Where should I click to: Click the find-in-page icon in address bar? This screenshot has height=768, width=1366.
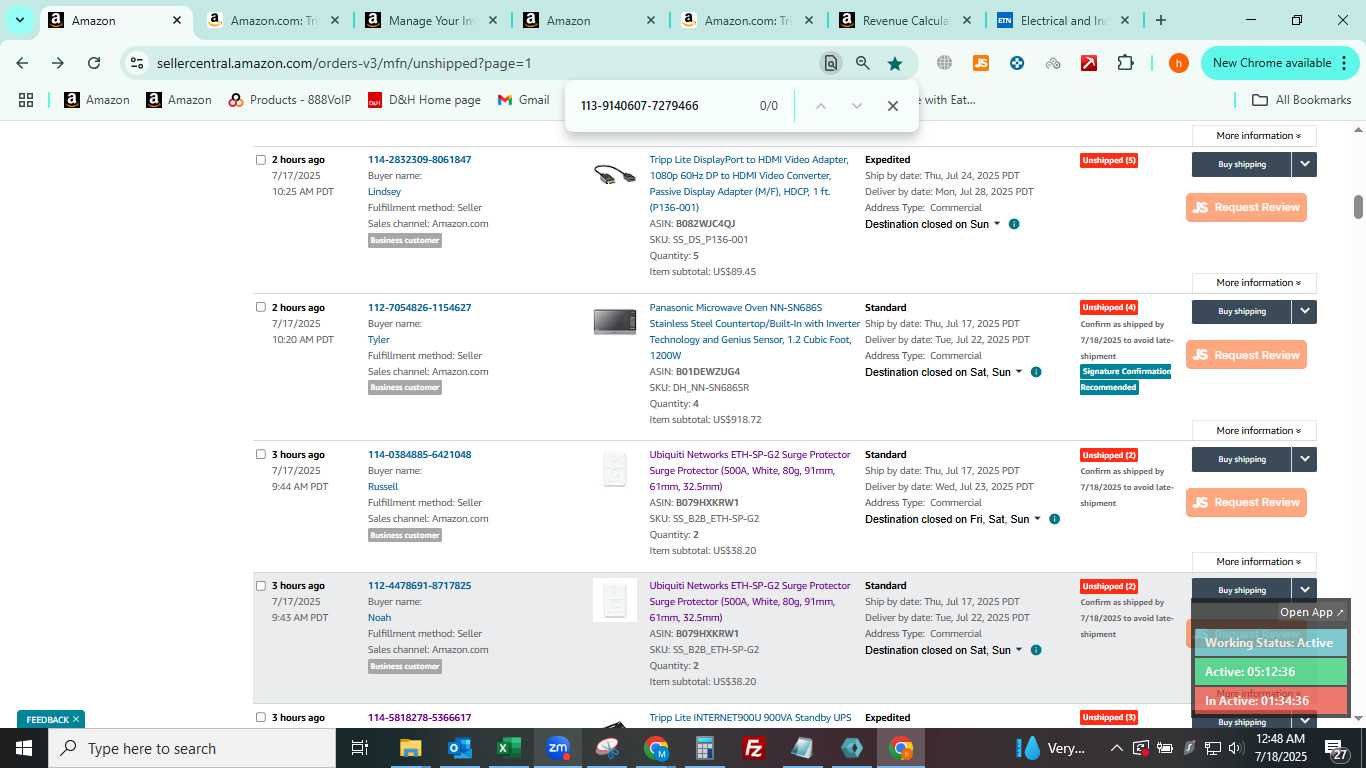830,63
